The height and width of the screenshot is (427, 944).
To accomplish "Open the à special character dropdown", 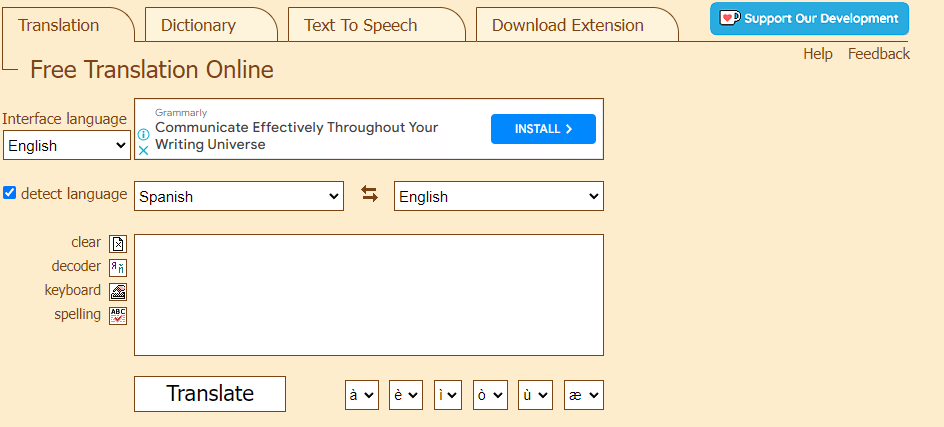I will [x=362, y=395].
